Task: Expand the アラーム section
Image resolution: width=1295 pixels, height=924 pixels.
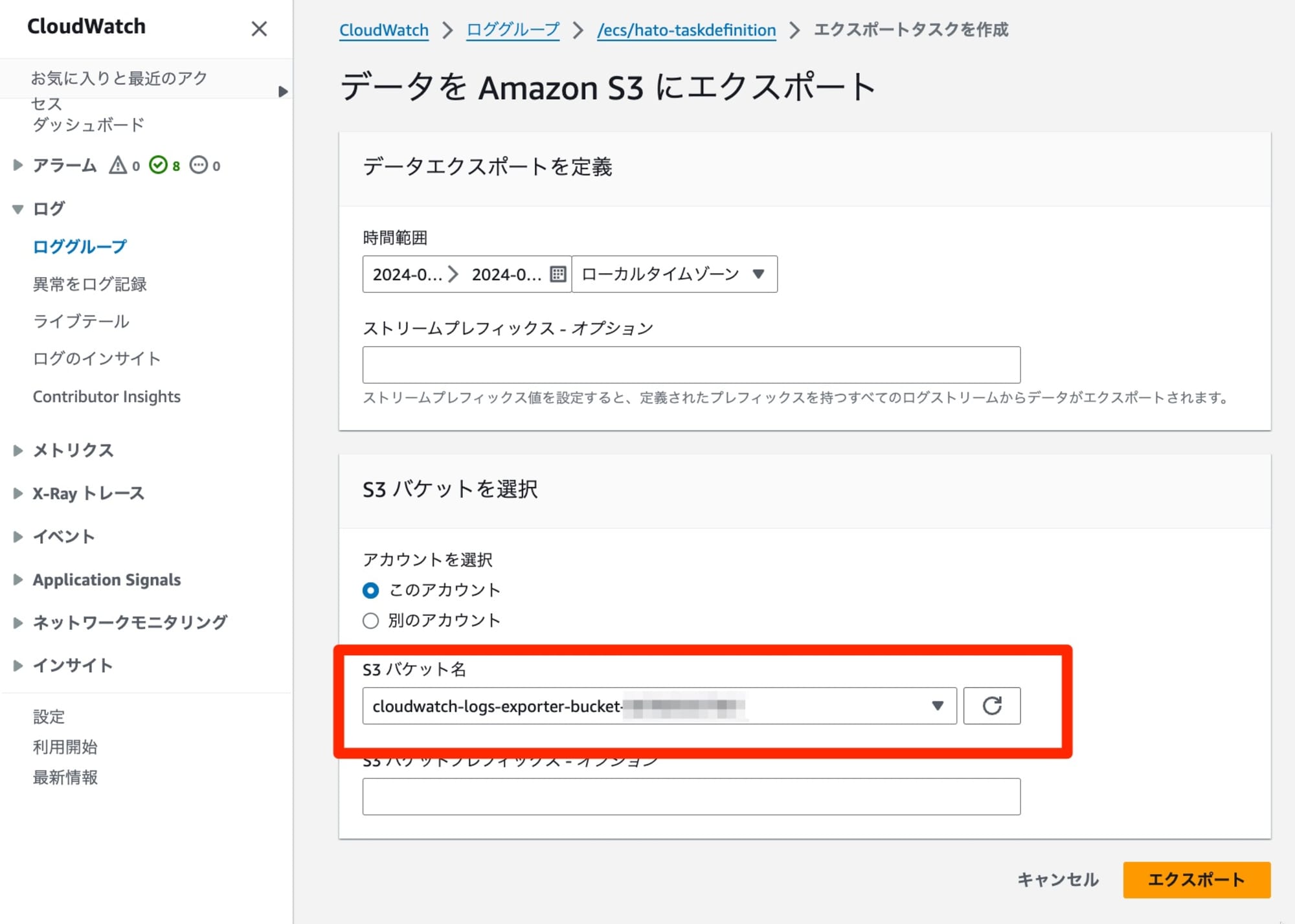Action: pos(17,165)
